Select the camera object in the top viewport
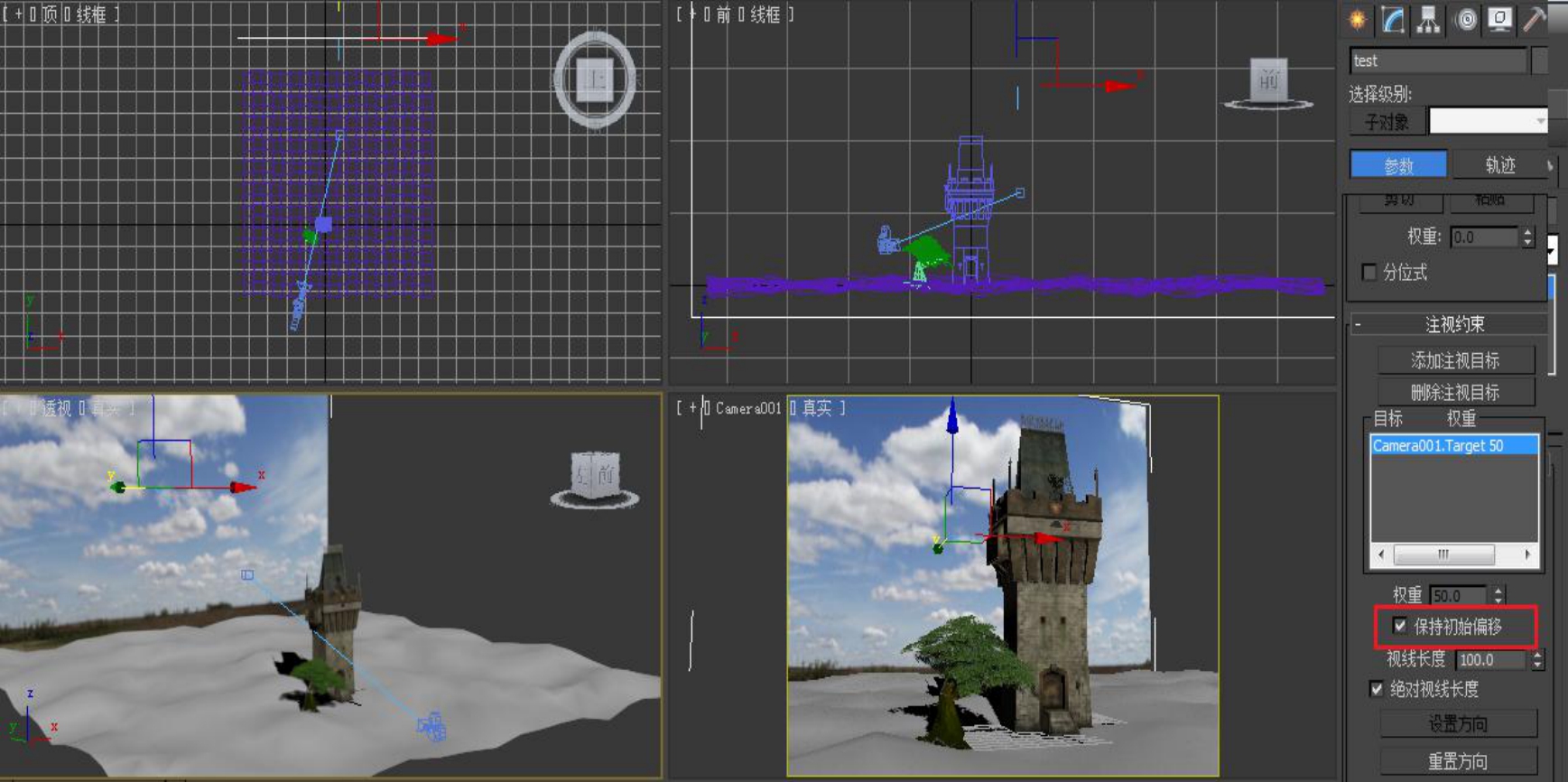Screen dimensions: 1568x782 click(x=299, y=307)
